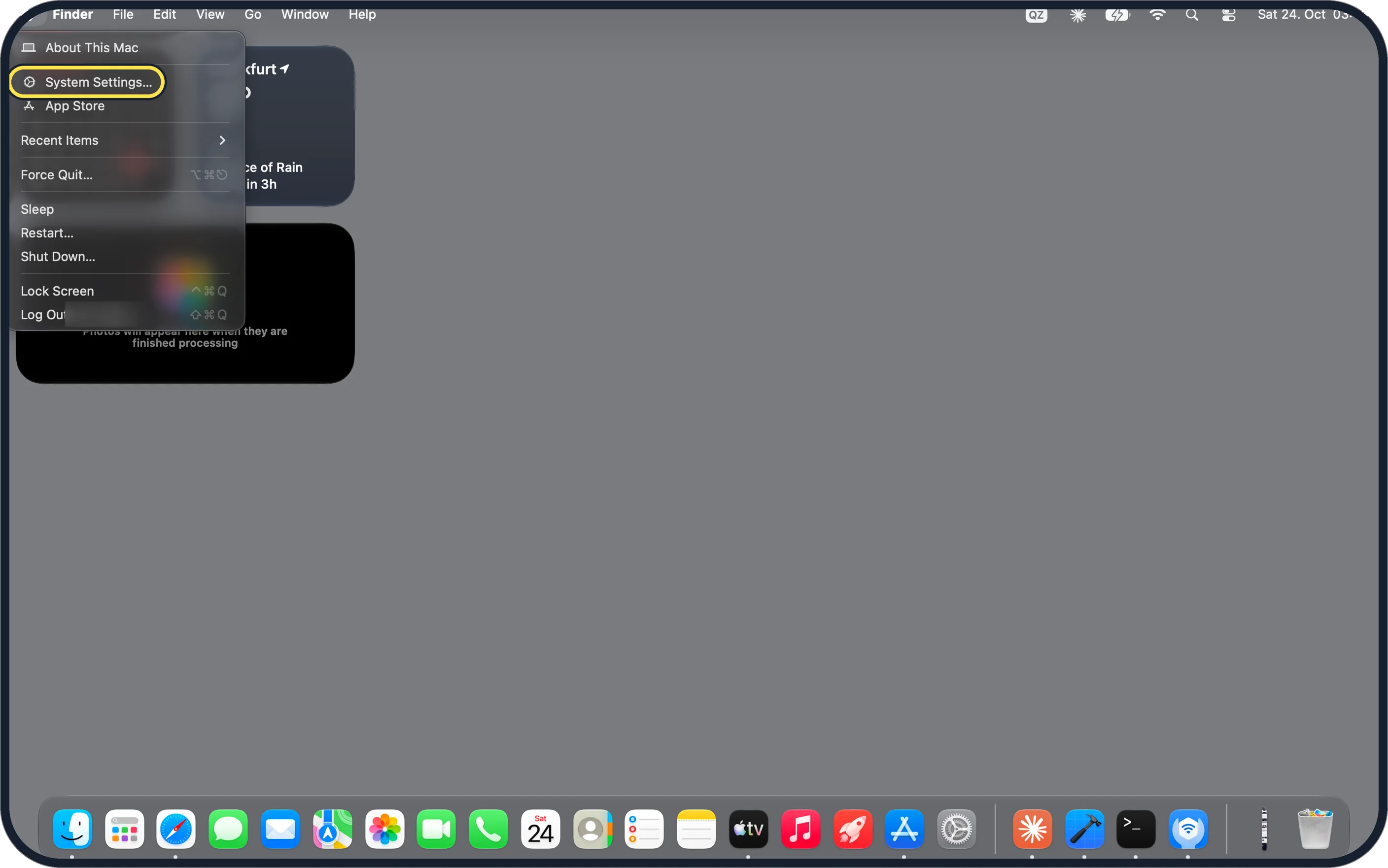The width and height of the screenshot is (1388, 868).
Task: Launch Terminal from the Dock
Action: 1136,829
